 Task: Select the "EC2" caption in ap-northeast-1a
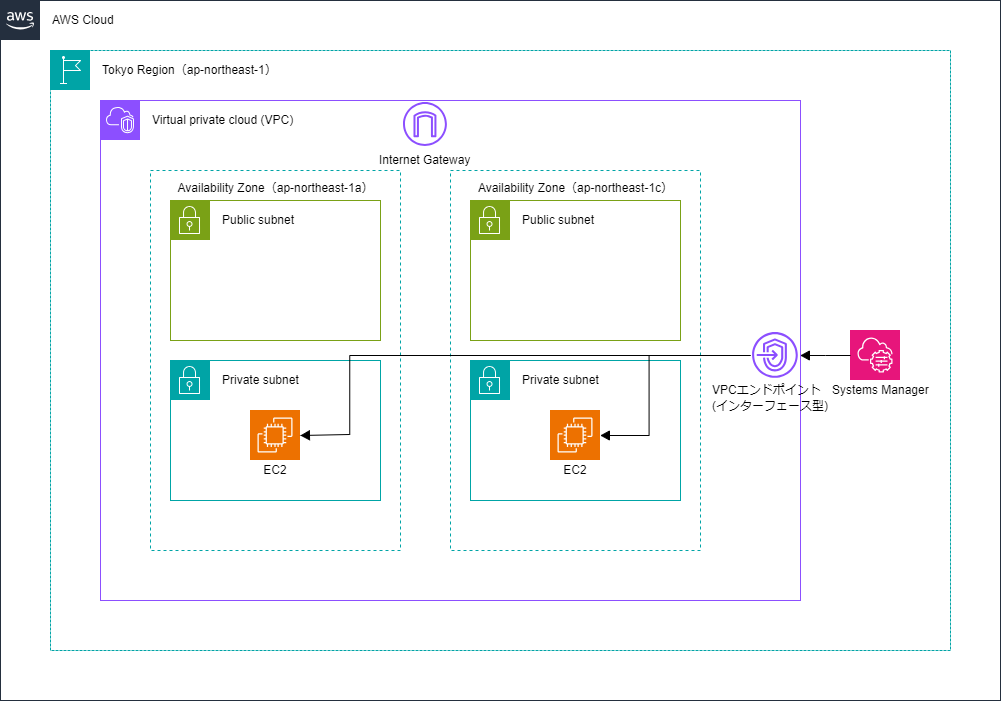[275, 470]
